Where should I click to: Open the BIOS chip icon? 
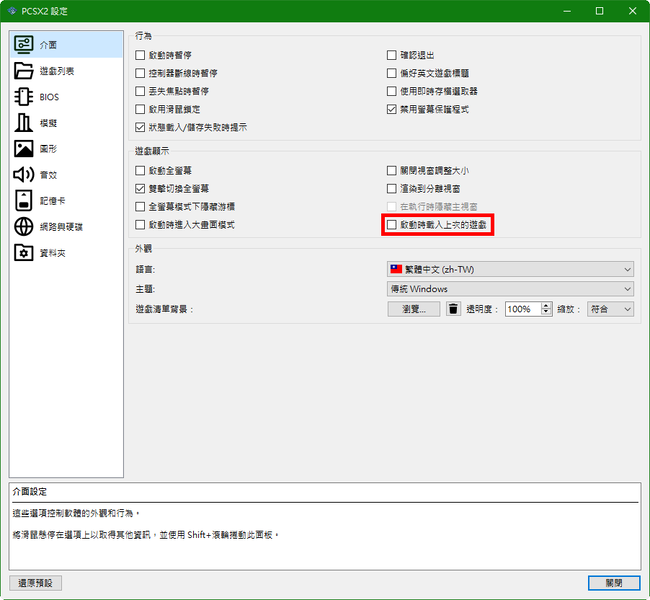coord(24,97)
